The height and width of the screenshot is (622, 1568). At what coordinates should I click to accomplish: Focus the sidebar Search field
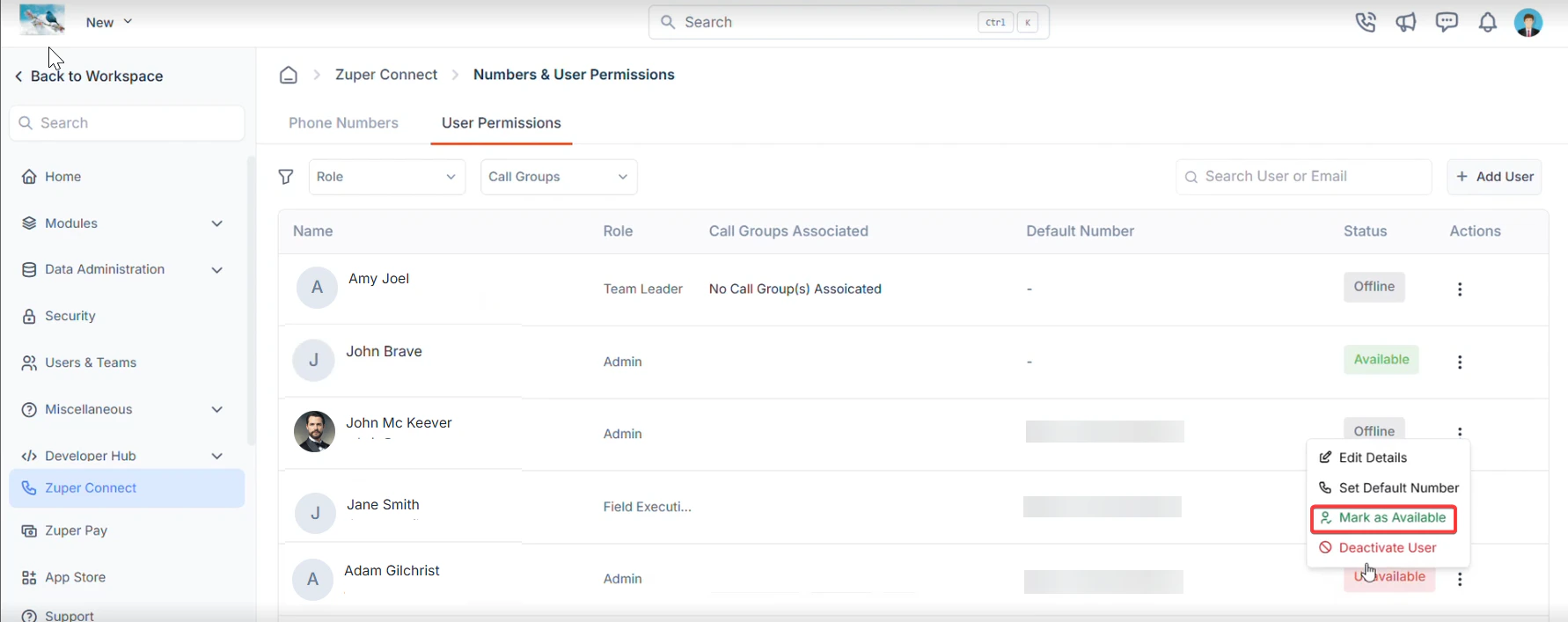[127, 123]
